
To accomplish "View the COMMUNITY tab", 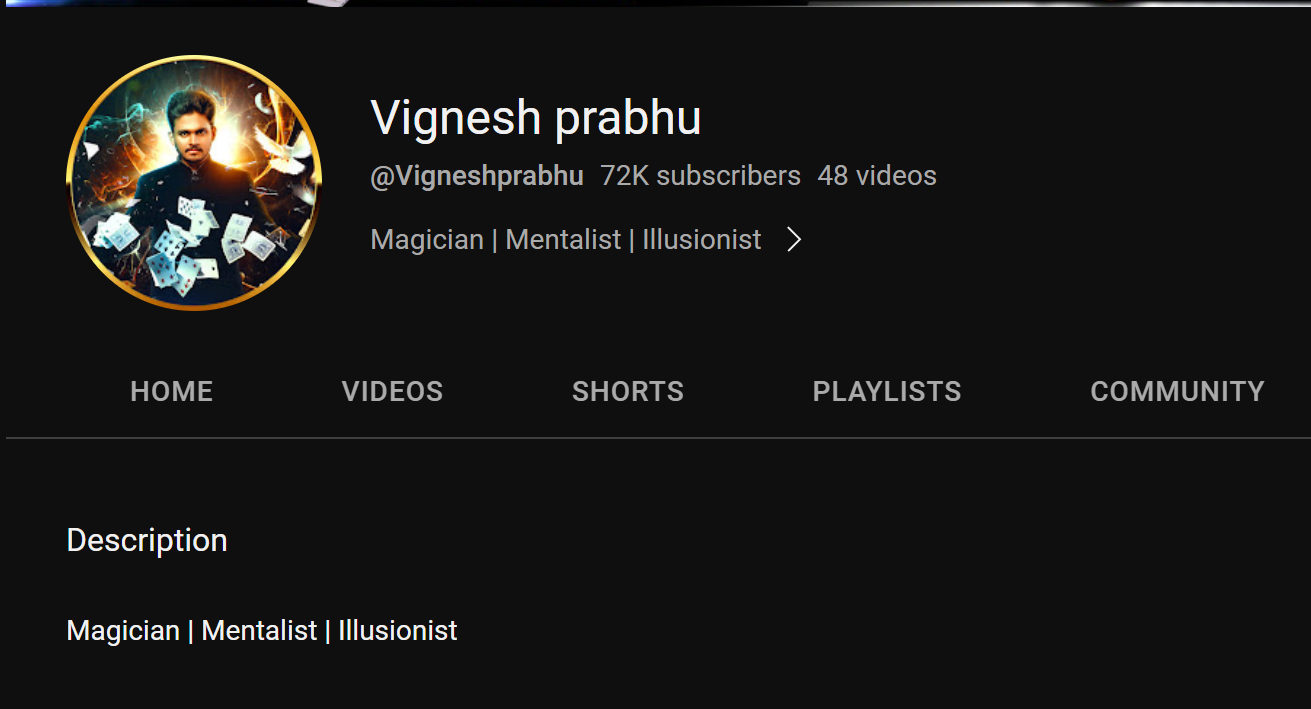I will click(1177, 391).
